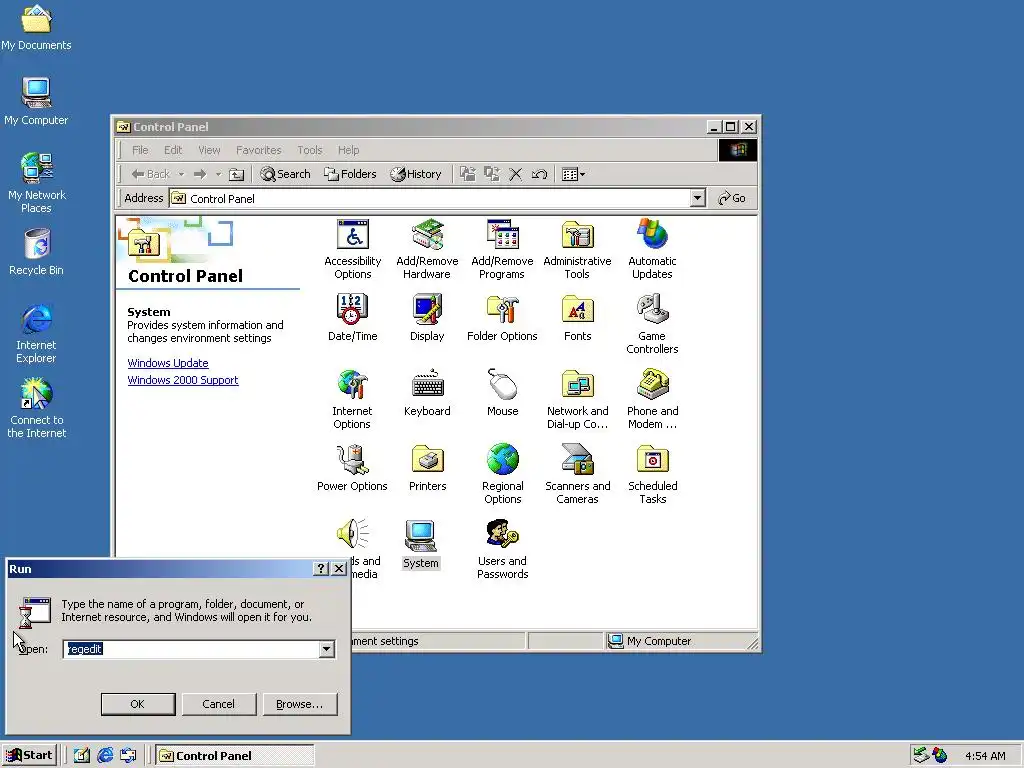Screen dimensions: 1024x768
Task: Click the History toolbar button
Action: point(416,174)
